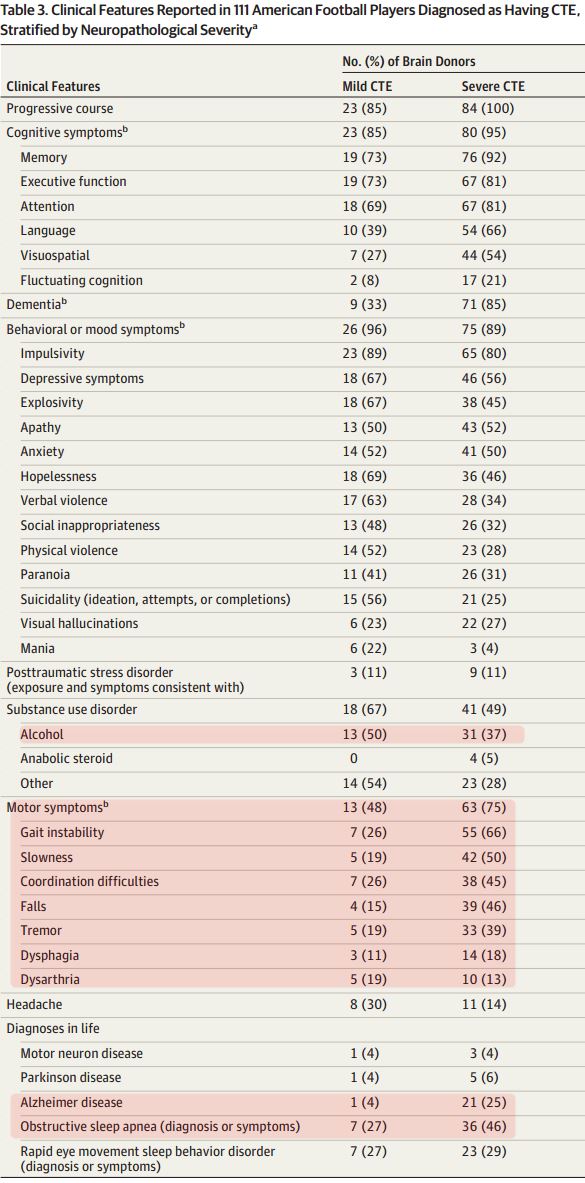The height and width of the screenshot is (1183, 585).
Task: Select the Substance use disorder row
Action: (292, 710)
